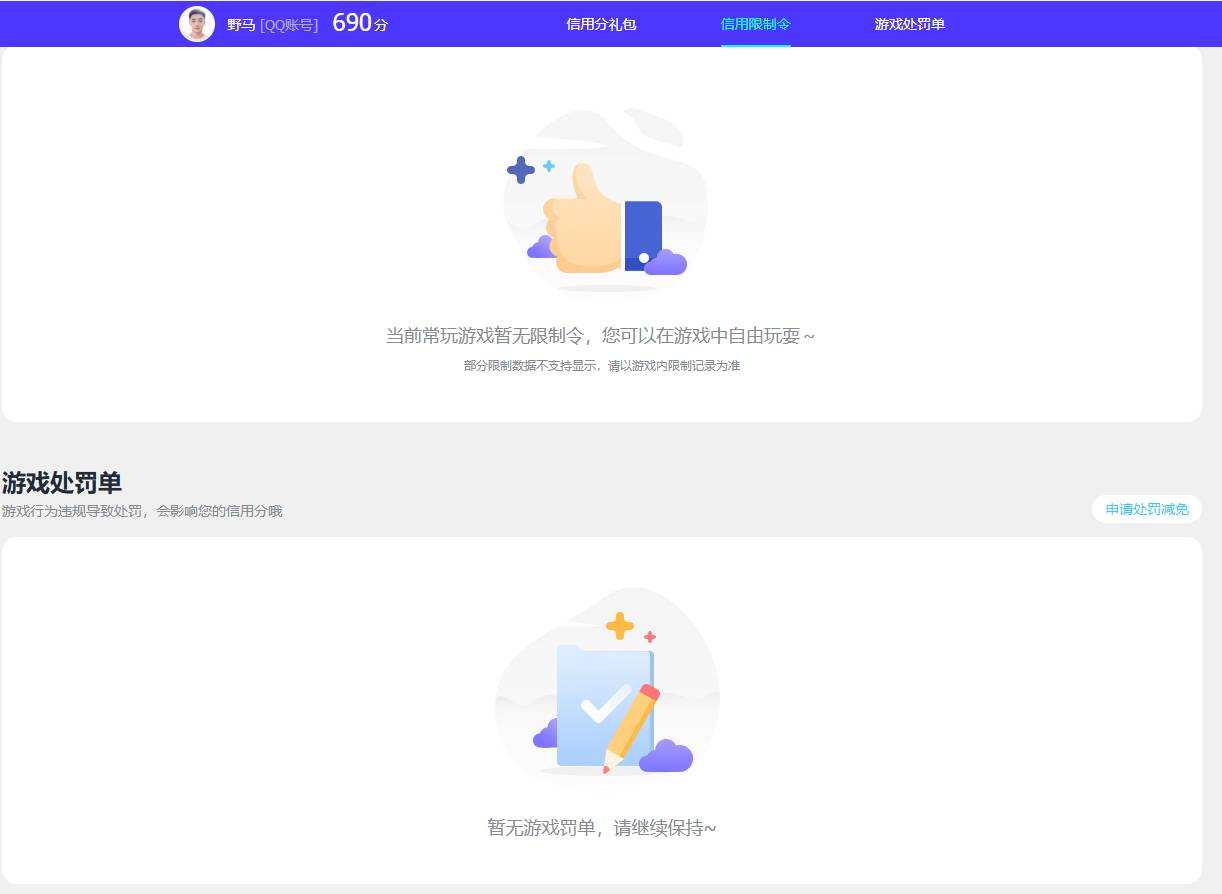This screenshot has width=1222, height=894.
Task: Click the [QQ账号] label
Action: (x=289, y=25)
